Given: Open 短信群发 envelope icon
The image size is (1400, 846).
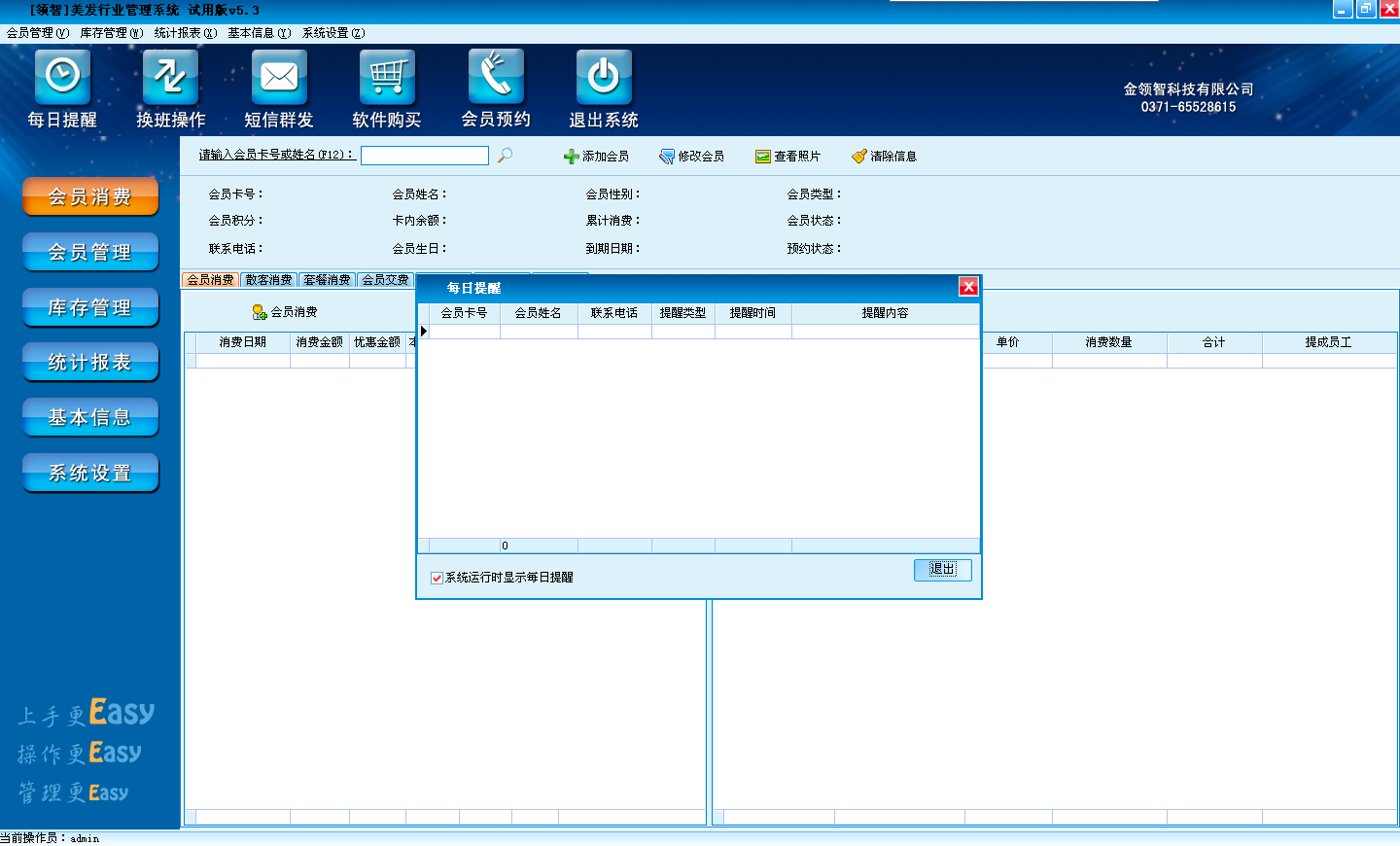Looking at the screenshot, I should 279,78.
